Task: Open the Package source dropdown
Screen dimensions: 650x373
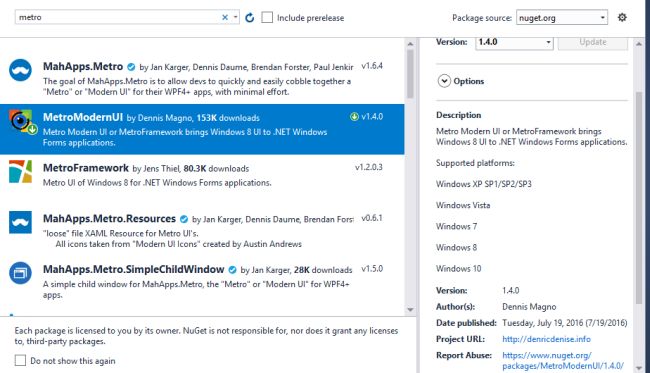Action: [562, 17]
